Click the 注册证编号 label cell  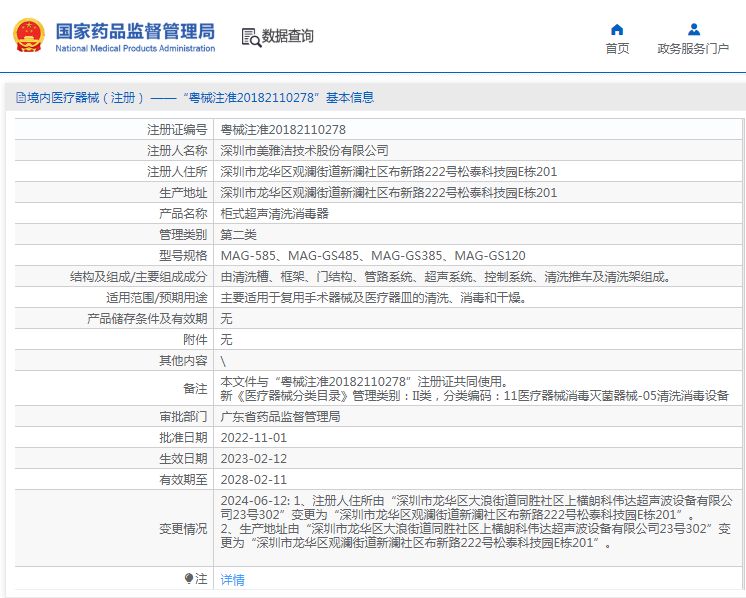click(114, 129)
